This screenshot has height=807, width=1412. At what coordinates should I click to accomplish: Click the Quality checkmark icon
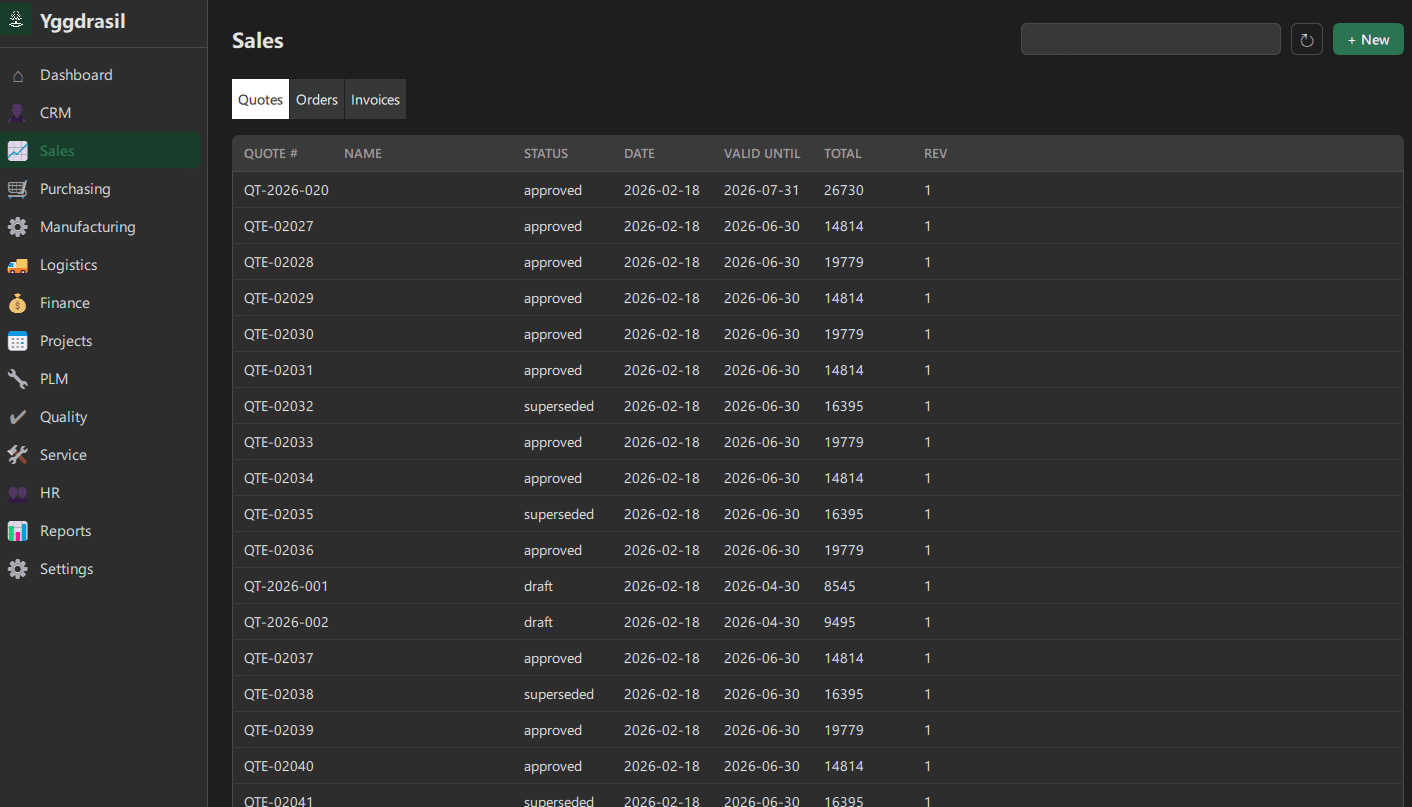coord(17,416)
